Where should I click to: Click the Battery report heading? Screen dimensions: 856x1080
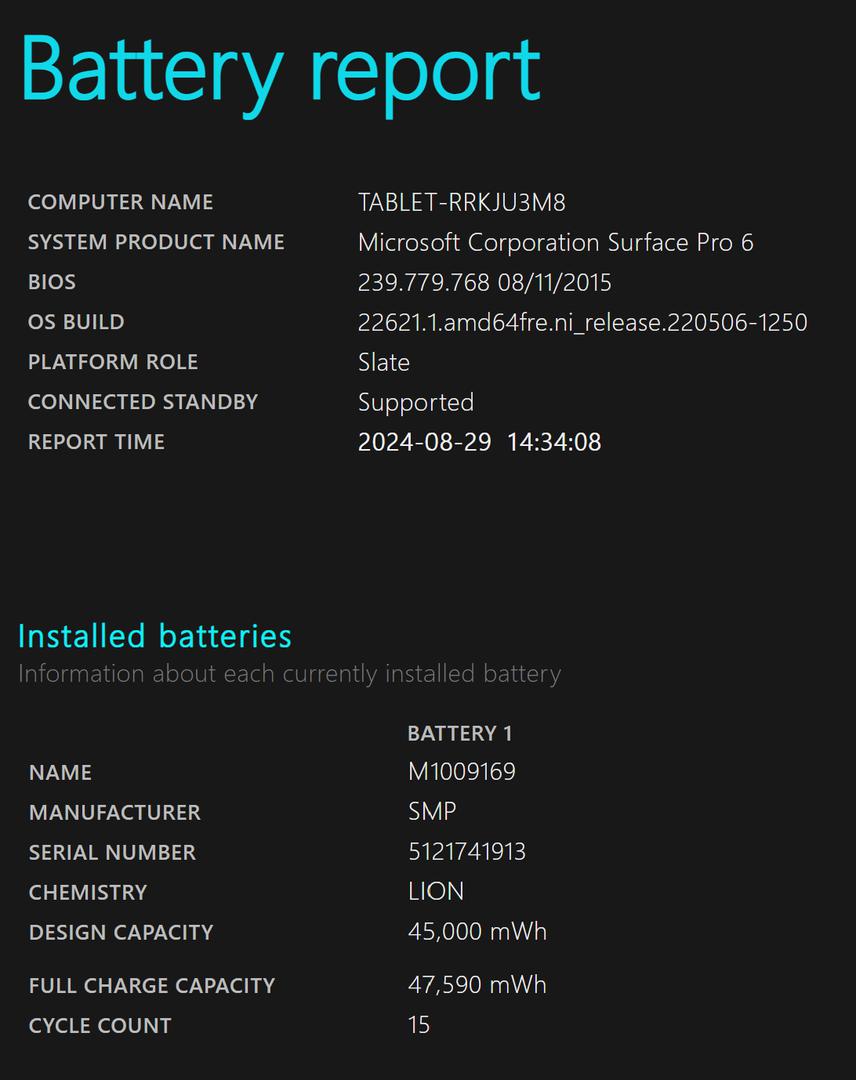(280, 72)
